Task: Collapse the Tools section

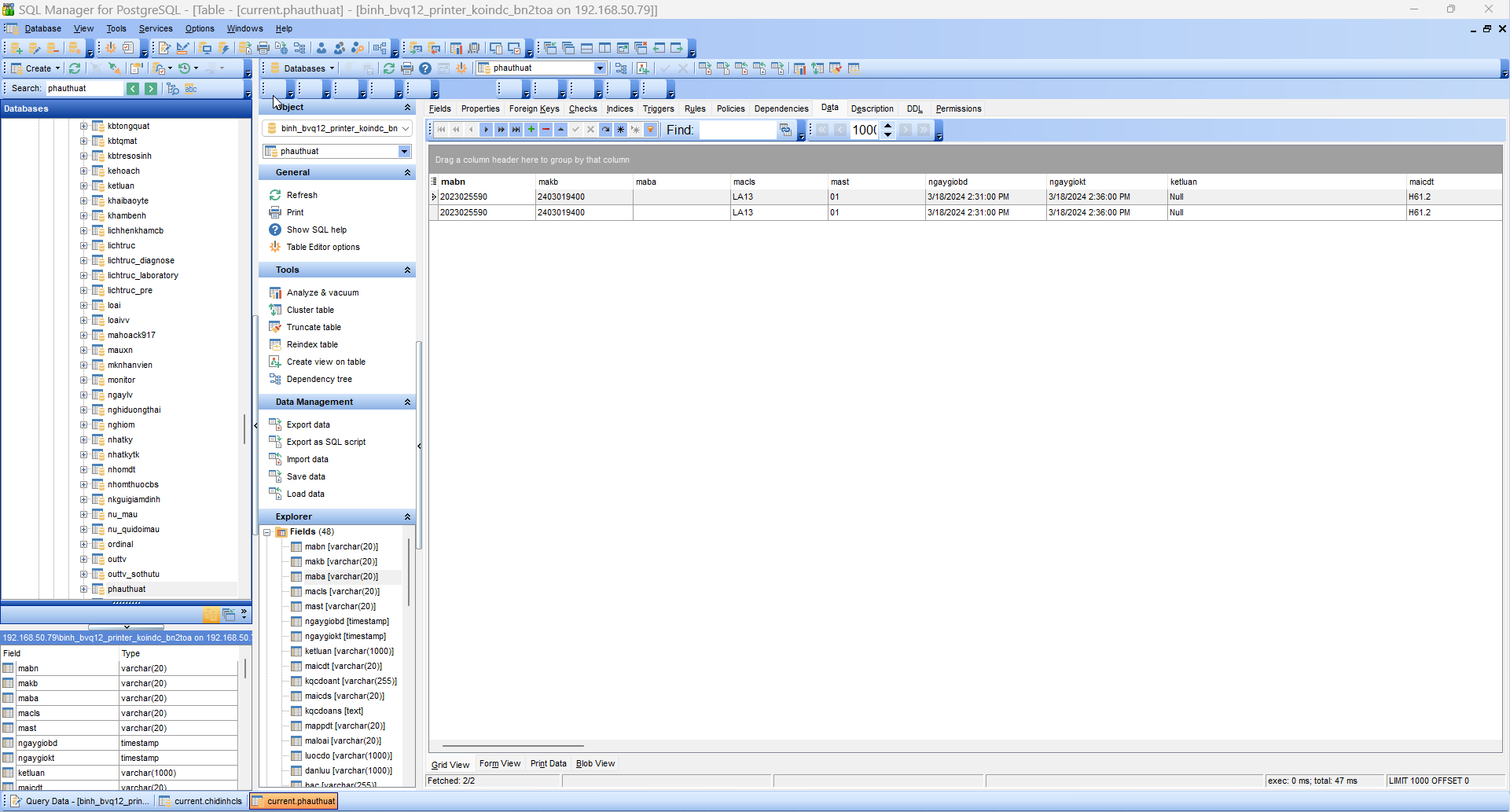Action: [407, 270]
